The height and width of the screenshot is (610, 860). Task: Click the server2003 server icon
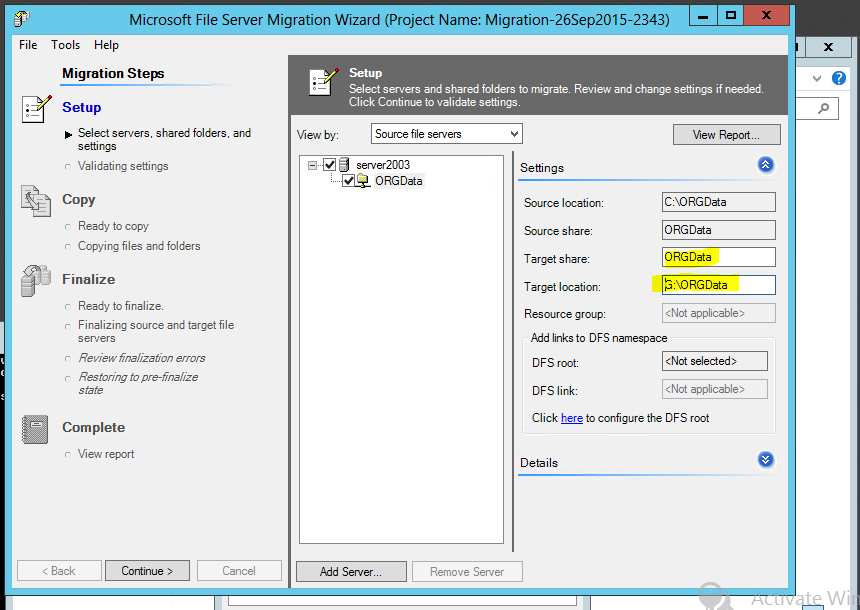coord(344,165)
